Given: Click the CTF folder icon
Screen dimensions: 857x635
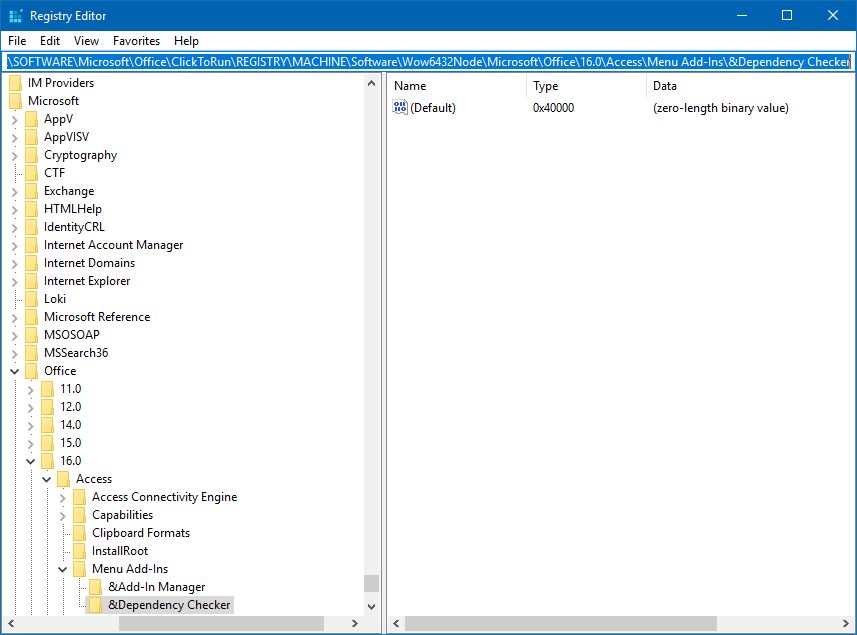Looking at the screenshot, I should pos(32,173).
